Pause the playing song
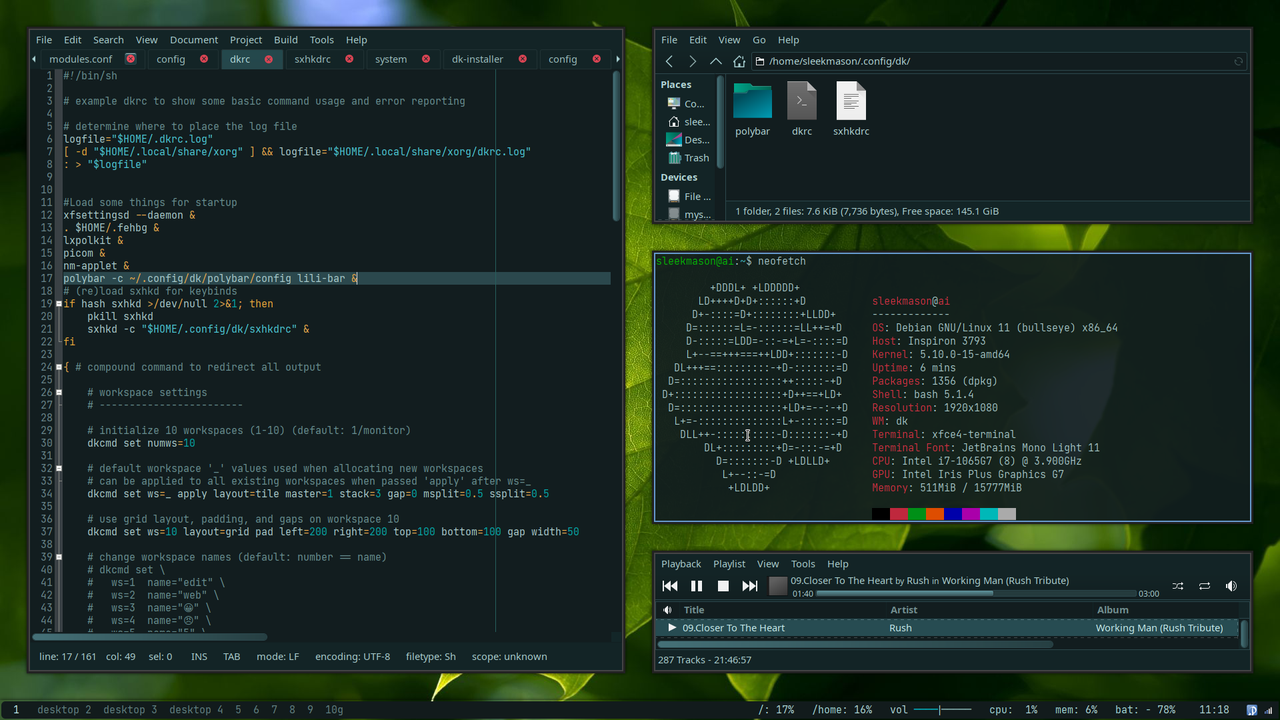 [x=697, y=586]
